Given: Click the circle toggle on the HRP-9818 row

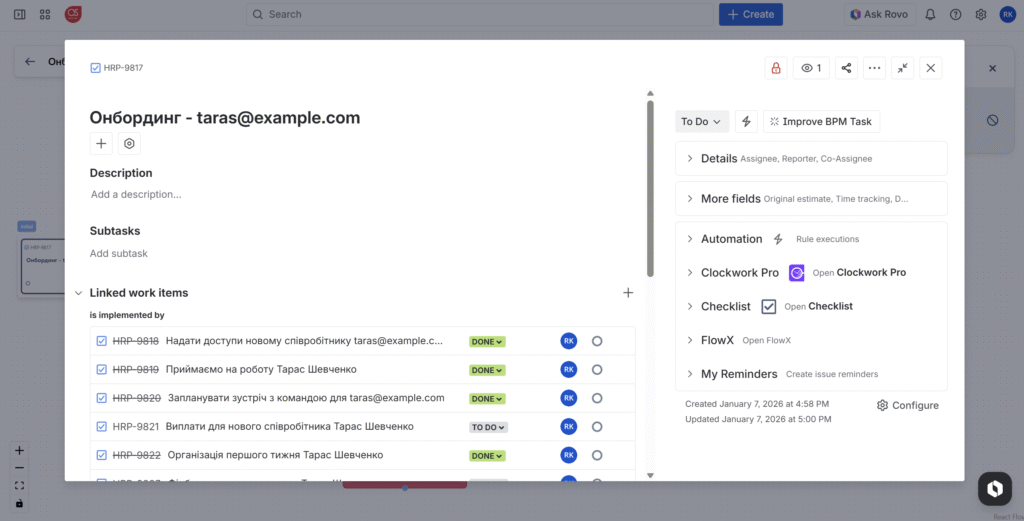Looking at the screenshot, I should click(597, 341).
